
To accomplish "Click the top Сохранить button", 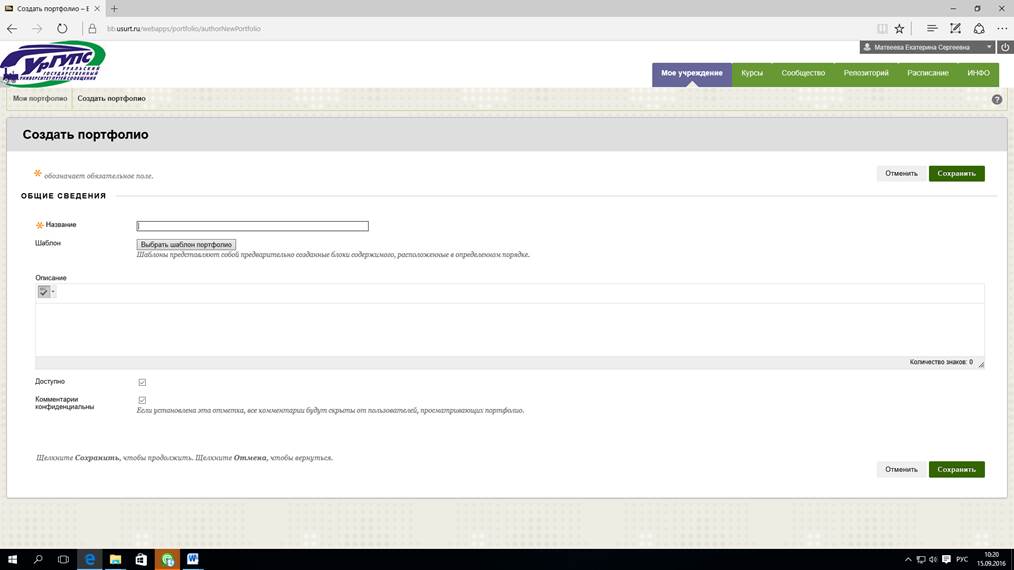I will coord(956,173).
